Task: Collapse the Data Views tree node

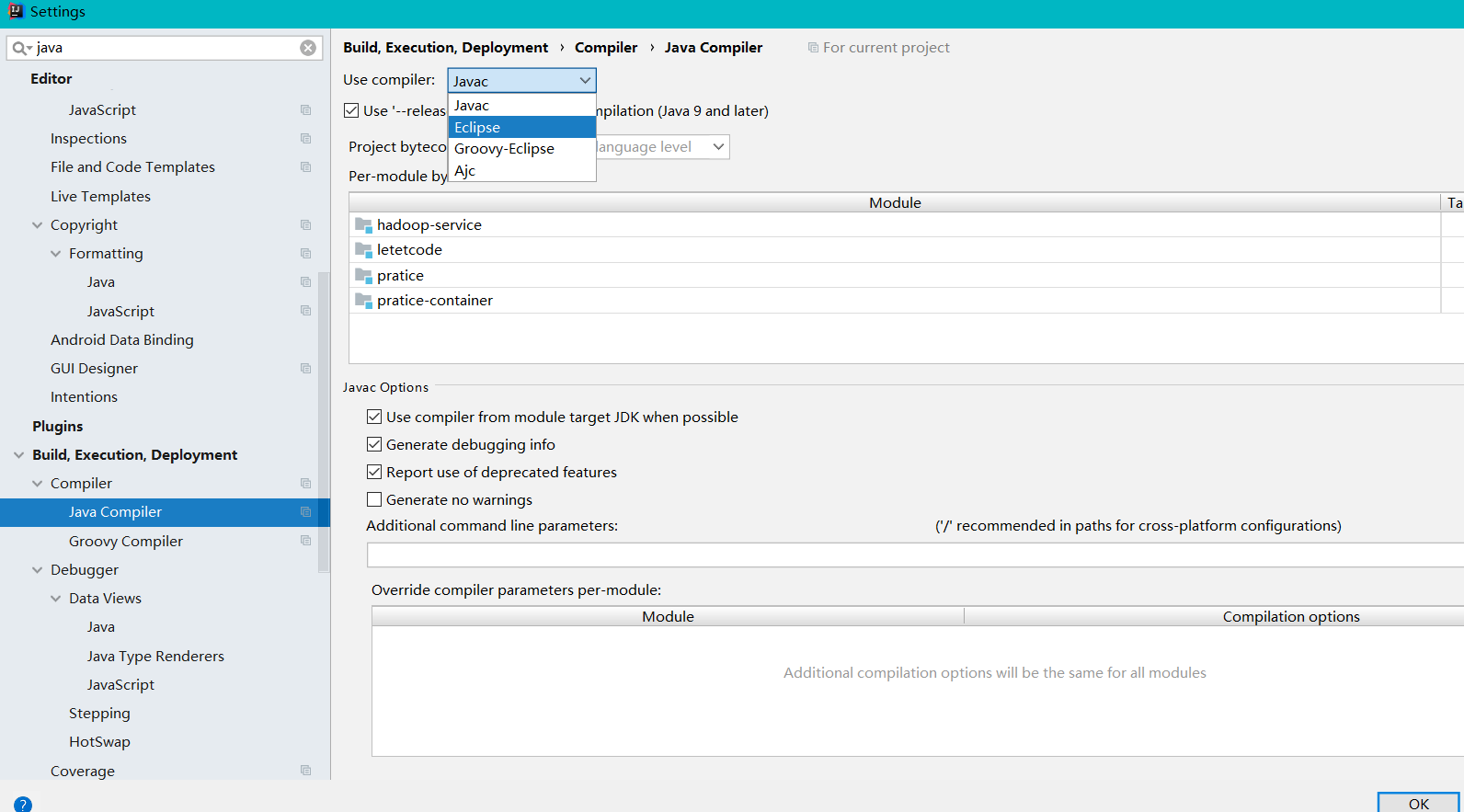Action: pyautogui.click(x=55, y=598)
